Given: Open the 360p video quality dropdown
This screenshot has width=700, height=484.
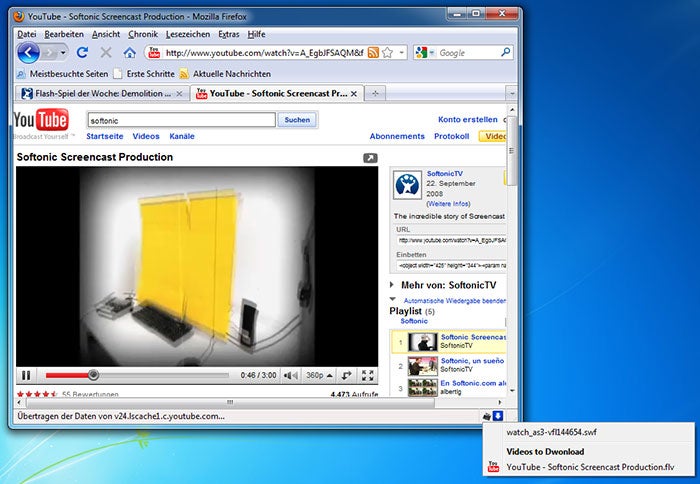Looking at the screenshot, I should [317, 376].
